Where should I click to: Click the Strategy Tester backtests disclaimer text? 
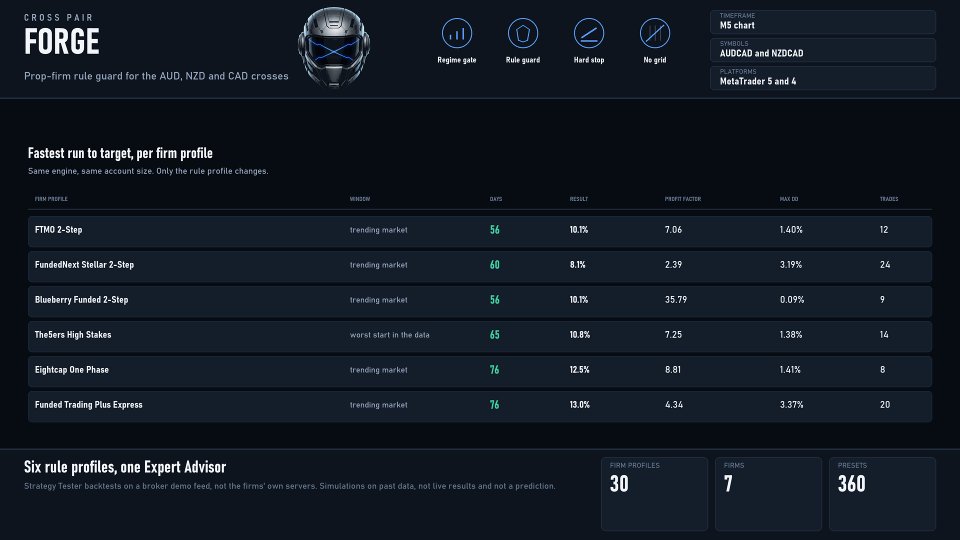coord(290,486)
